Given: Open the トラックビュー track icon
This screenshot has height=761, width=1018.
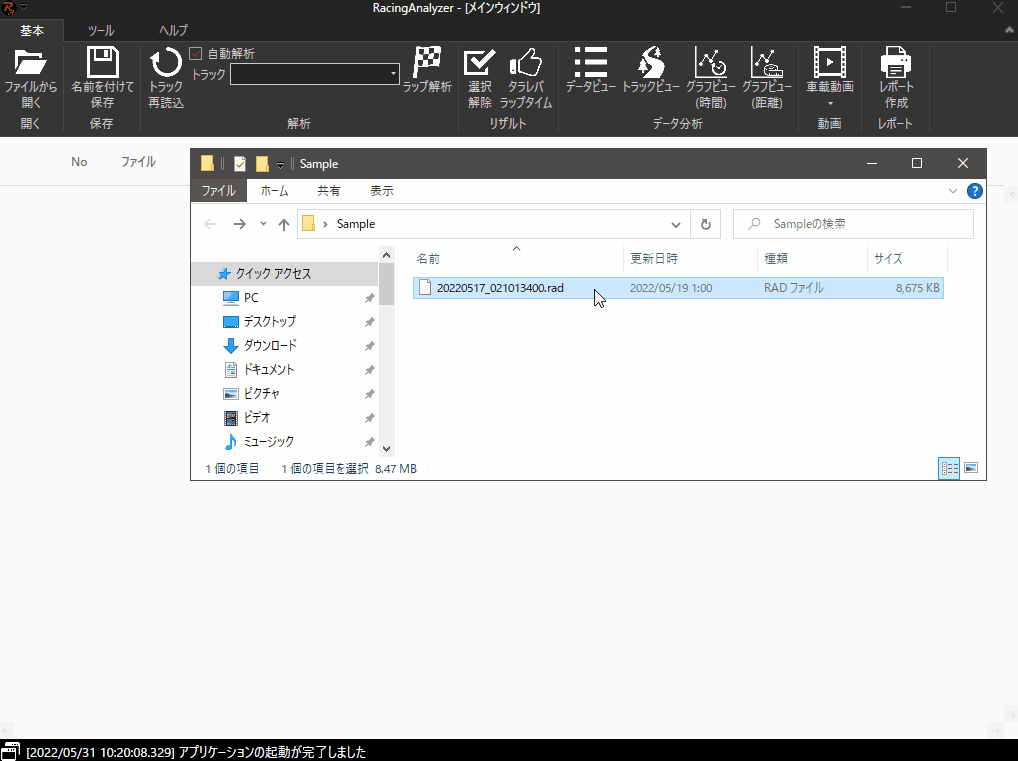Looking at the screenshot, I should pyautogui.click(x=651, y=62).
